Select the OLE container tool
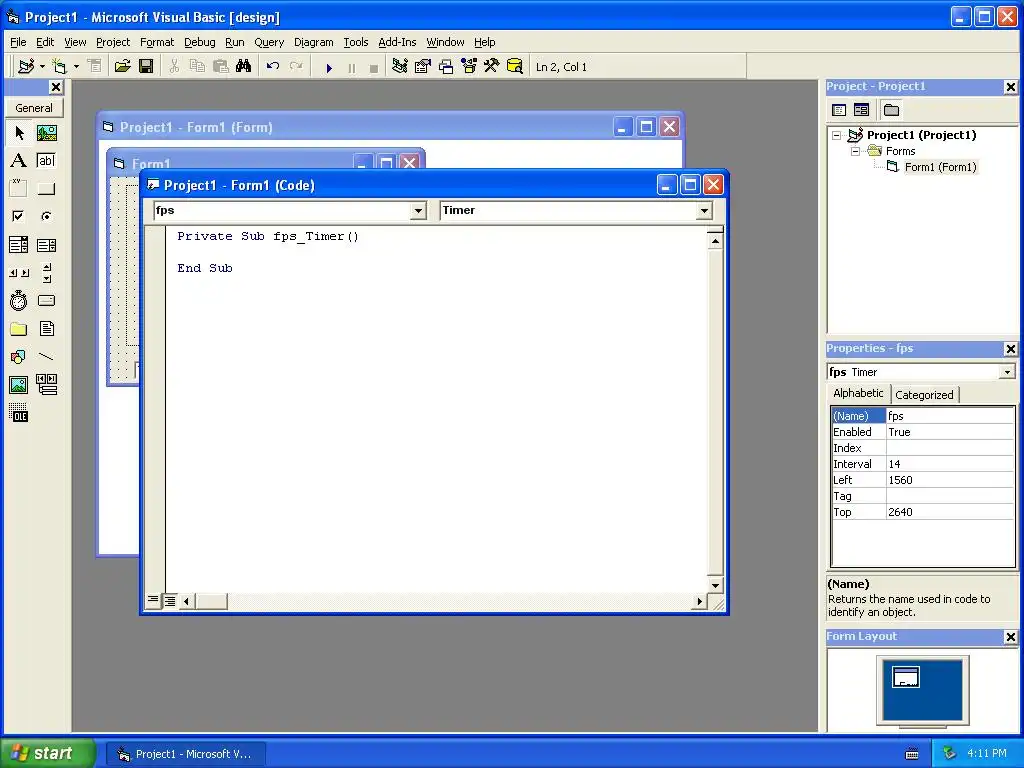Image resolution: width=1024 pixels, height=768 pixels. [x=19, y=413]
